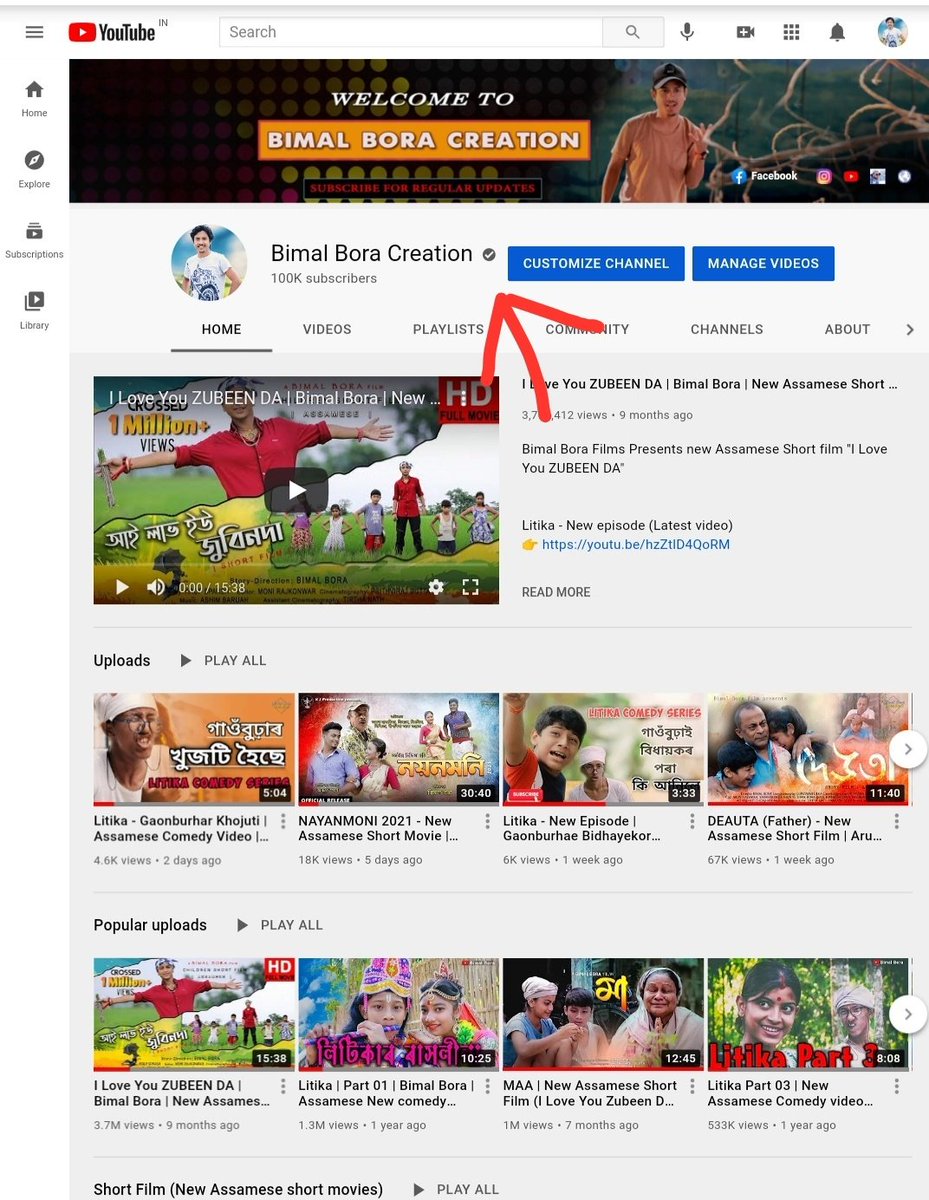
Task: Open Litika Part 03 thumbnail
Action: coord(808,1014)
